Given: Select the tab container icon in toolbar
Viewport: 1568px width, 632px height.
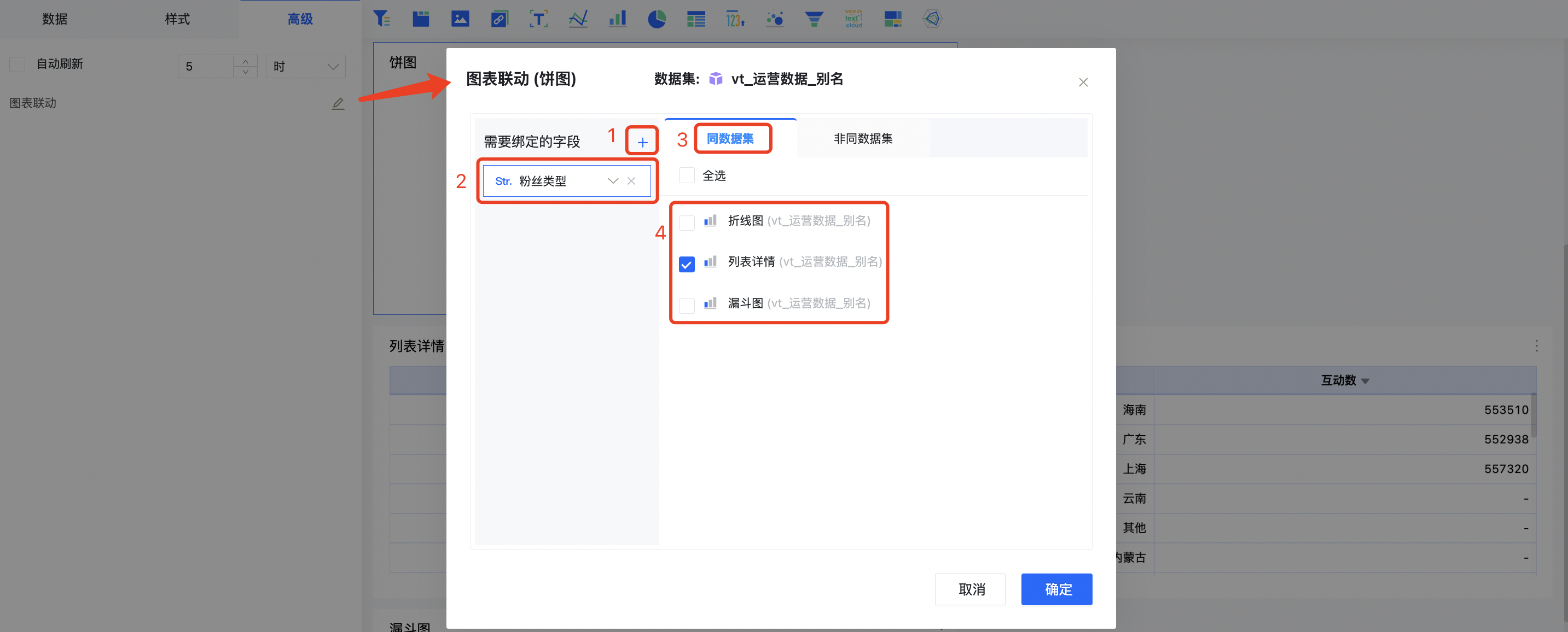Looking at the screenshot, I should 421,19.
